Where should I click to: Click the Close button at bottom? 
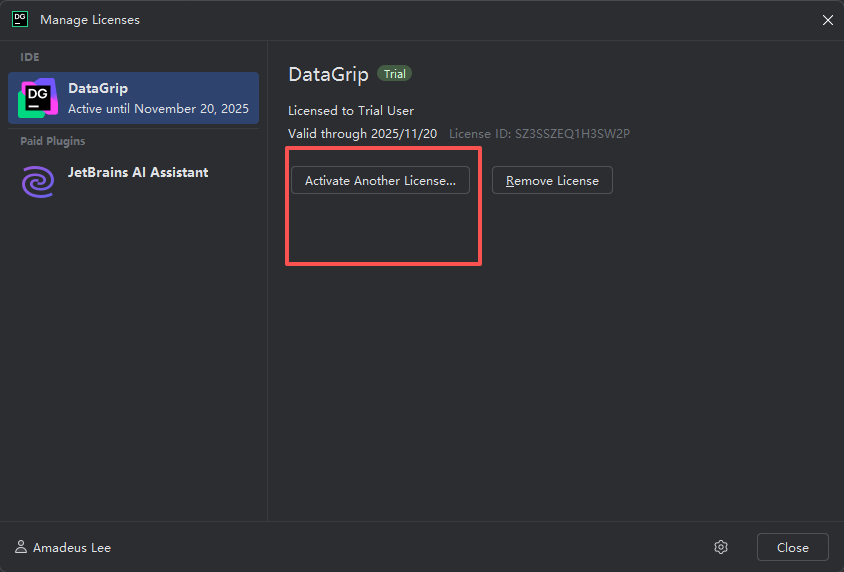coord(792,547)
